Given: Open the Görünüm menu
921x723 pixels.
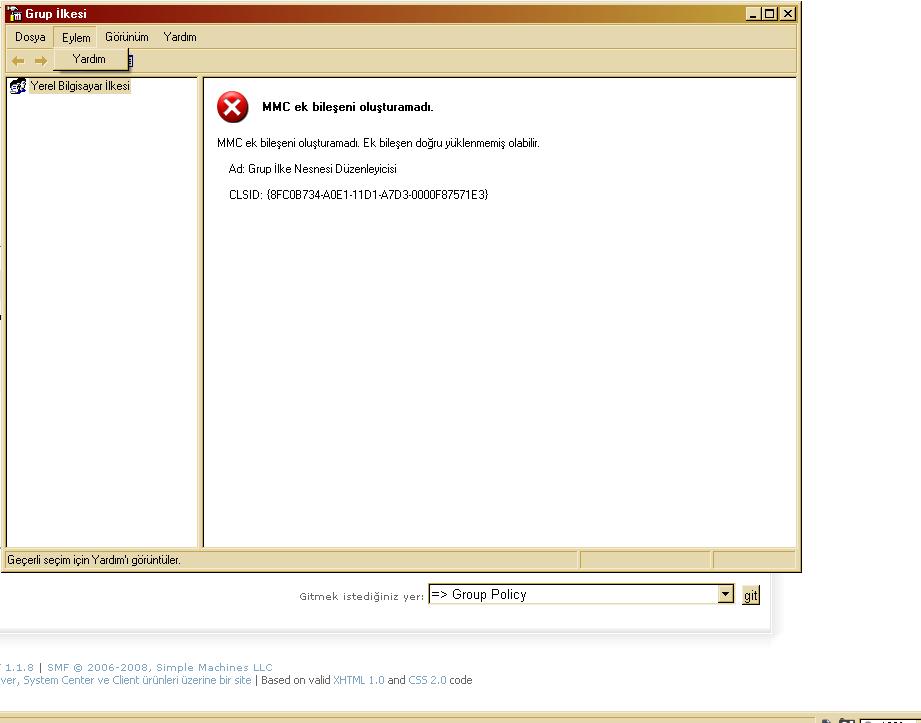Looking at the screenshot, I should [126, 37].
